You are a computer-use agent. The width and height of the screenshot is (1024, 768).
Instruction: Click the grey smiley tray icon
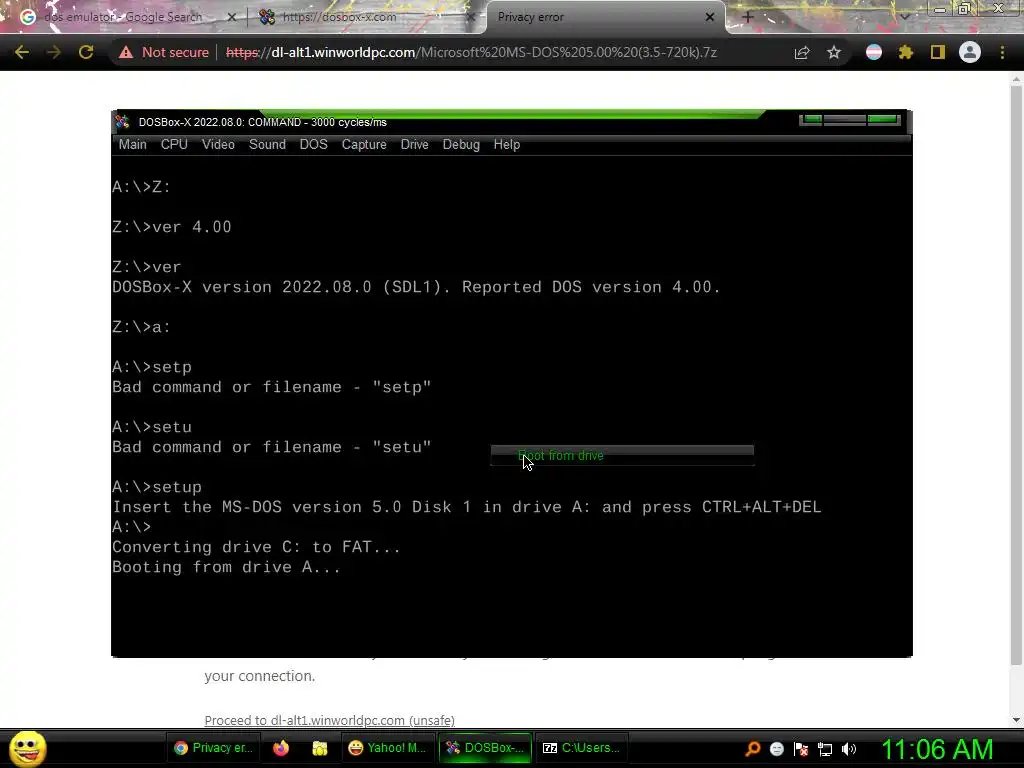pyautogui.click(x=776, y=748)
